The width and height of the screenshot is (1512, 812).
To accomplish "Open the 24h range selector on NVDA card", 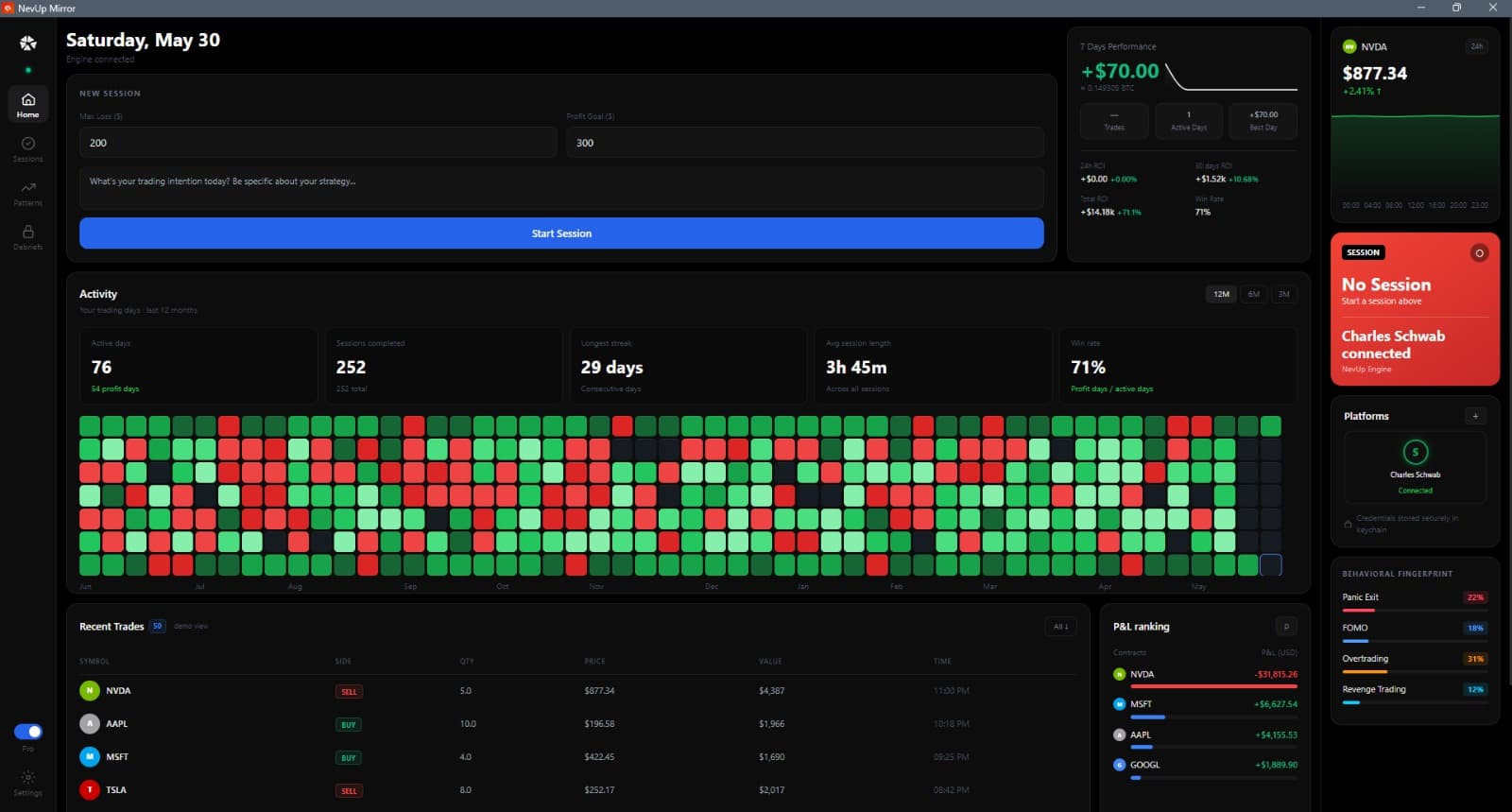I will tap(1476, 46).
